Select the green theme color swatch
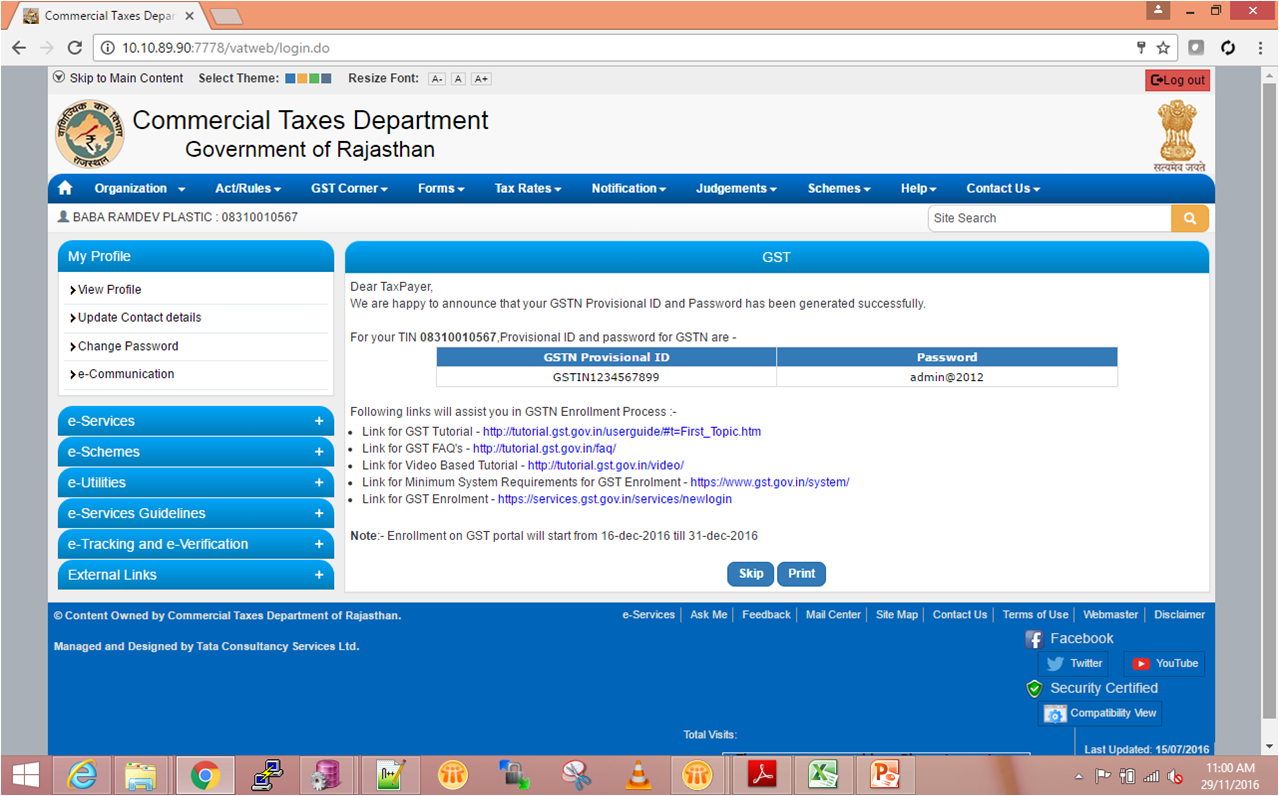Viewport: 1279px width, 796px height. point(314,78)
